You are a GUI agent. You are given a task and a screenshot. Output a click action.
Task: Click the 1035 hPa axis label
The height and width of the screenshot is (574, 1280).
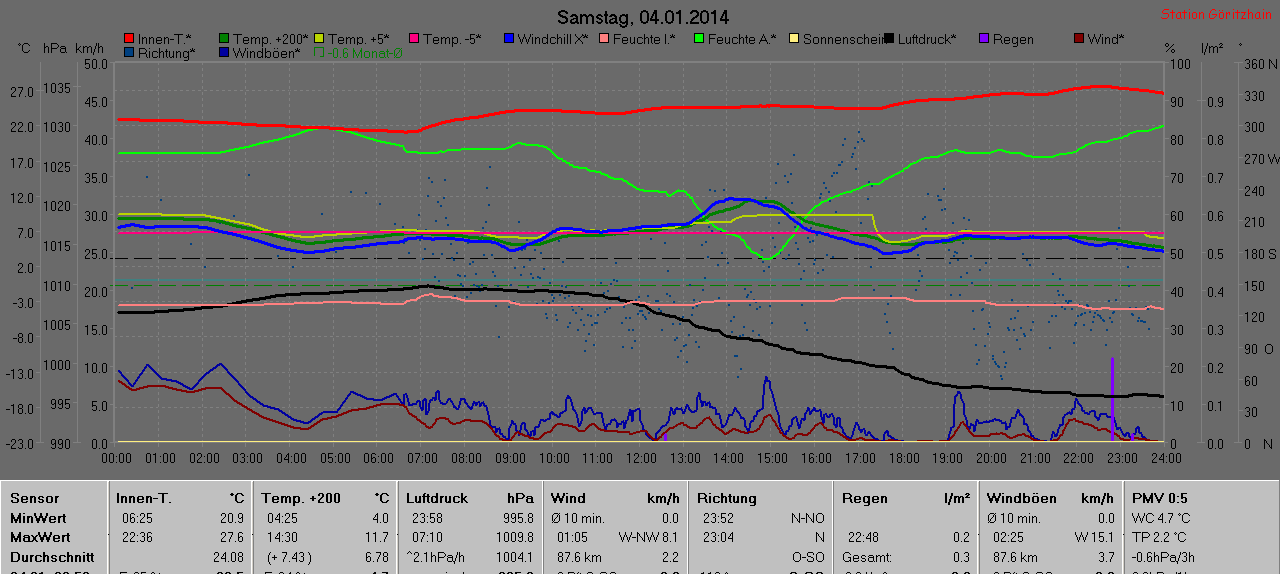pyautogui.click(x=58, y=88)
